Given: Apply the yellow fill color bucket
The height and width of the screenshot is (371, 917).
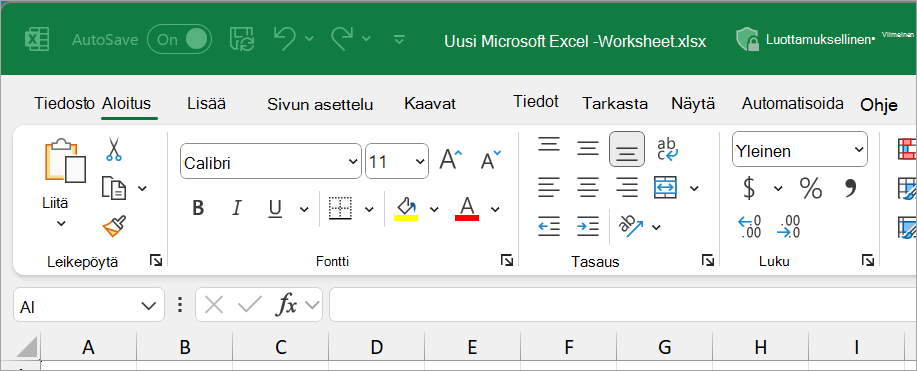Looking at the screenshot, I should tap(406, 208).
